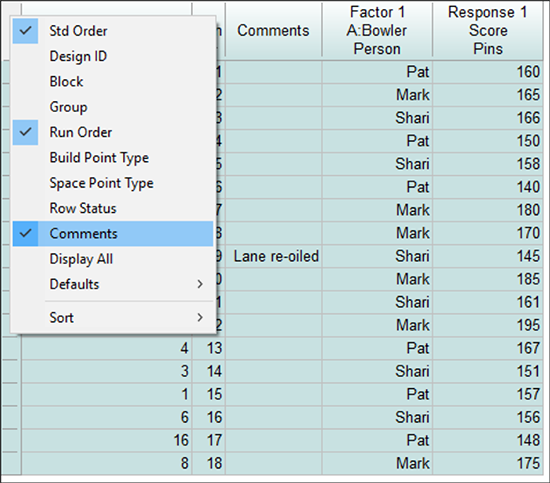This screenshot has width=550, height=483.
Task: Expand the Sort submenu arrow
Action: click(x=200, y=317)
